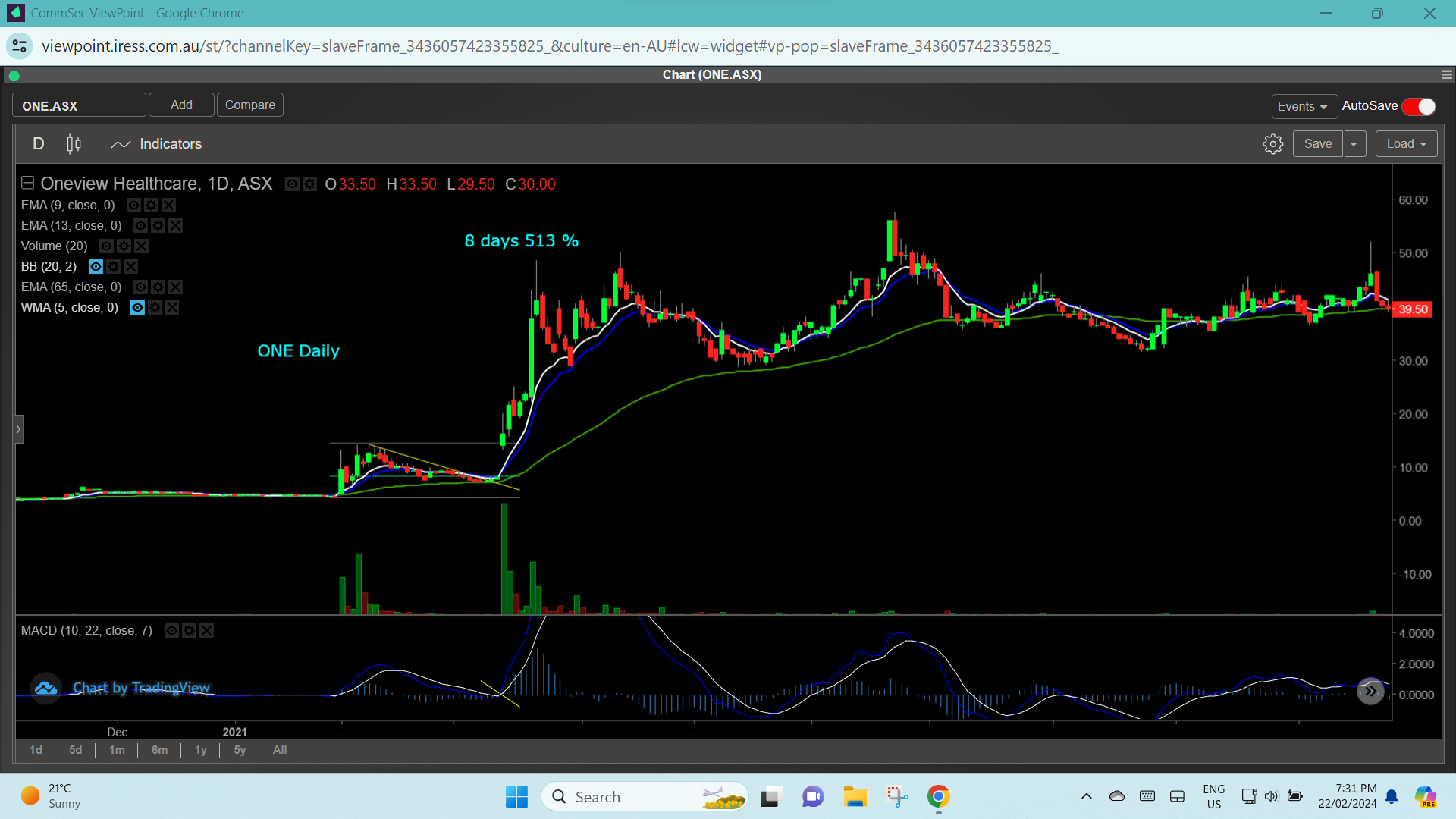Open Snipping Tool from taskbar
The height and width of the screenshot is (819, 1456).
click(x=897, y=797)
